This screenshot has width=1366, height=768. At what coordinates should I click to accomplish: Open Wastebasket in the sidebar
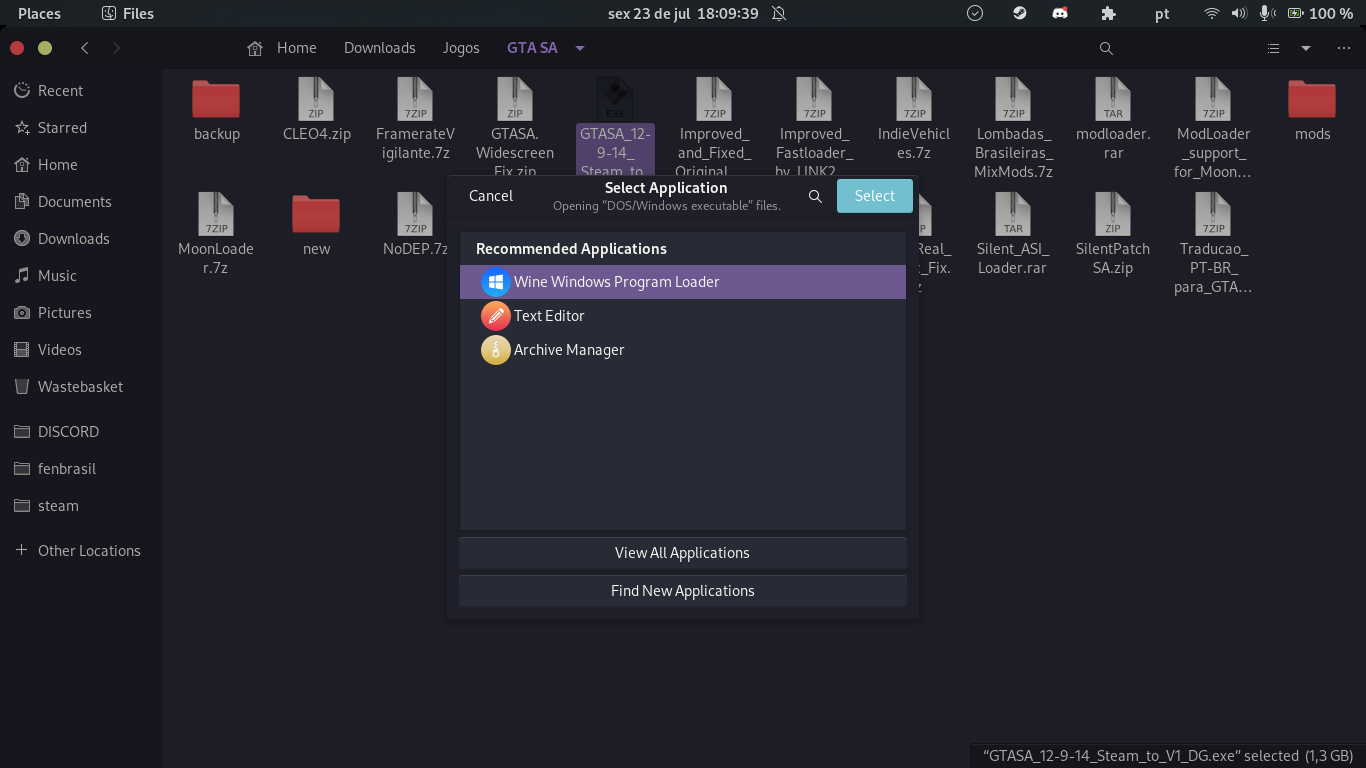point(81,387)
